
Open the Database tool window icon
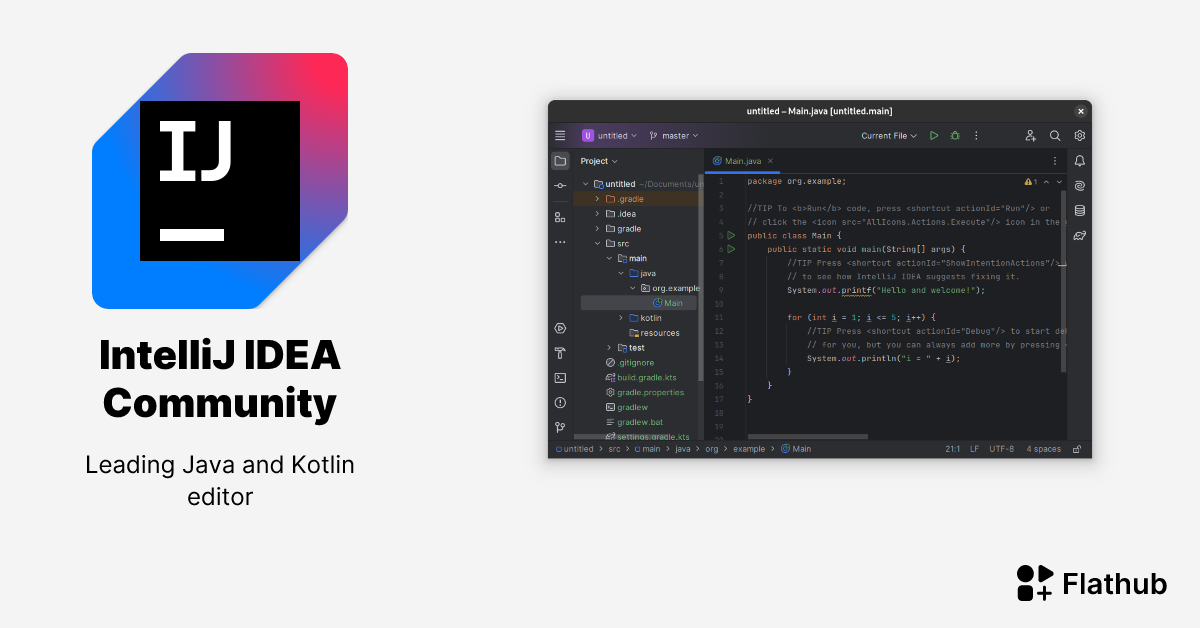tap(1080, 210)
